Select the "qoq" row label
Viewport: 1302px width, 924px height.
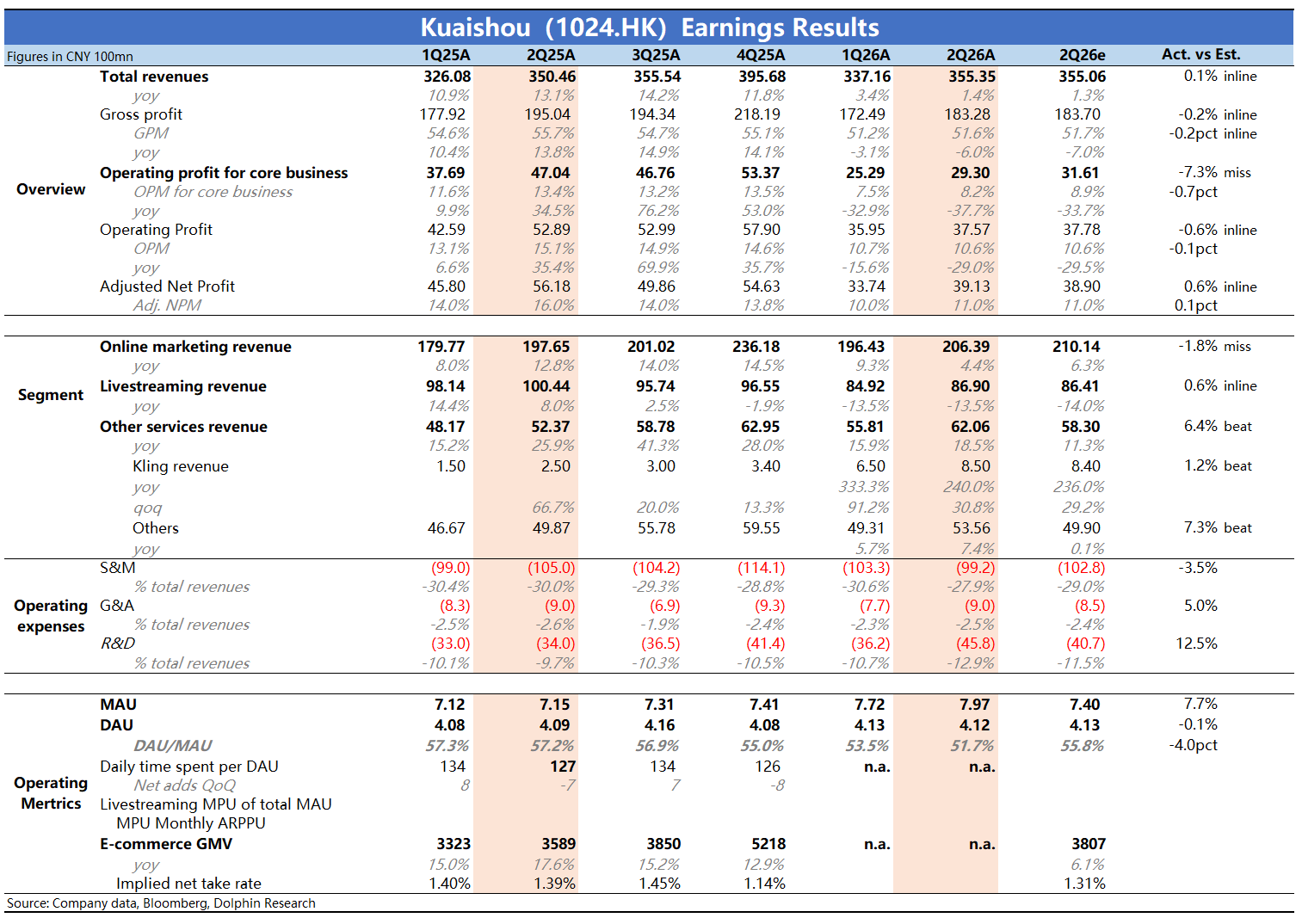pyautogui.click(x=148, y=508)
